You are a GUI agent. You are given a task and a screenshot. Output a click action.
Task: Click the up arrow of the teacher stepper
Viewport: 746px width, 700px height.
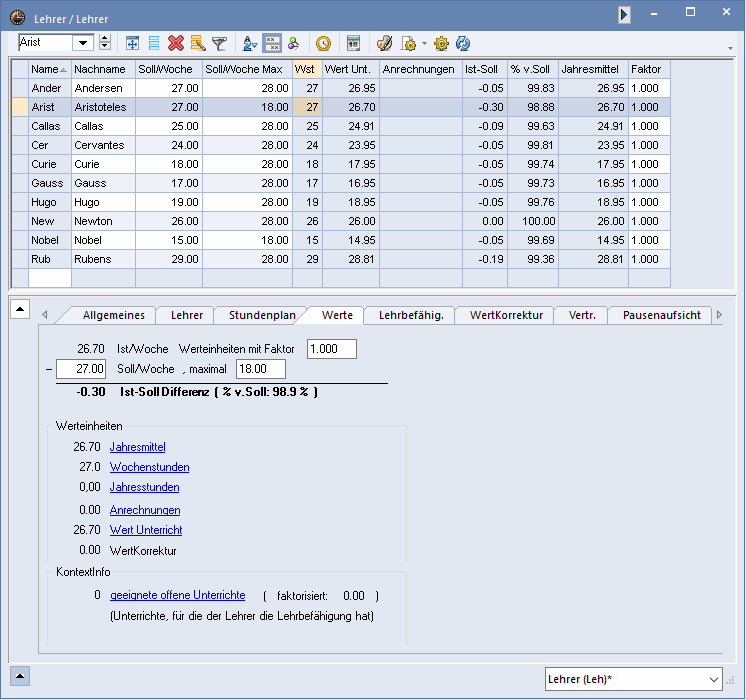click(x=105, y=38)
